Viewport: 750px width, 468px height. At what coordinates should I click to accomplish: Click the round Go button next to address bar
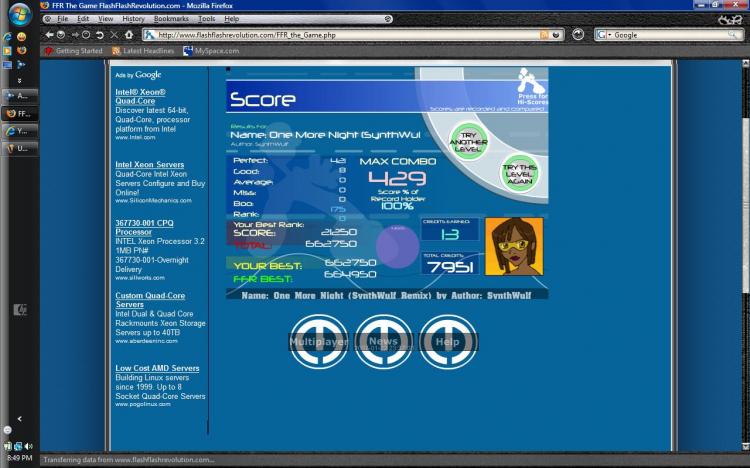578,34
